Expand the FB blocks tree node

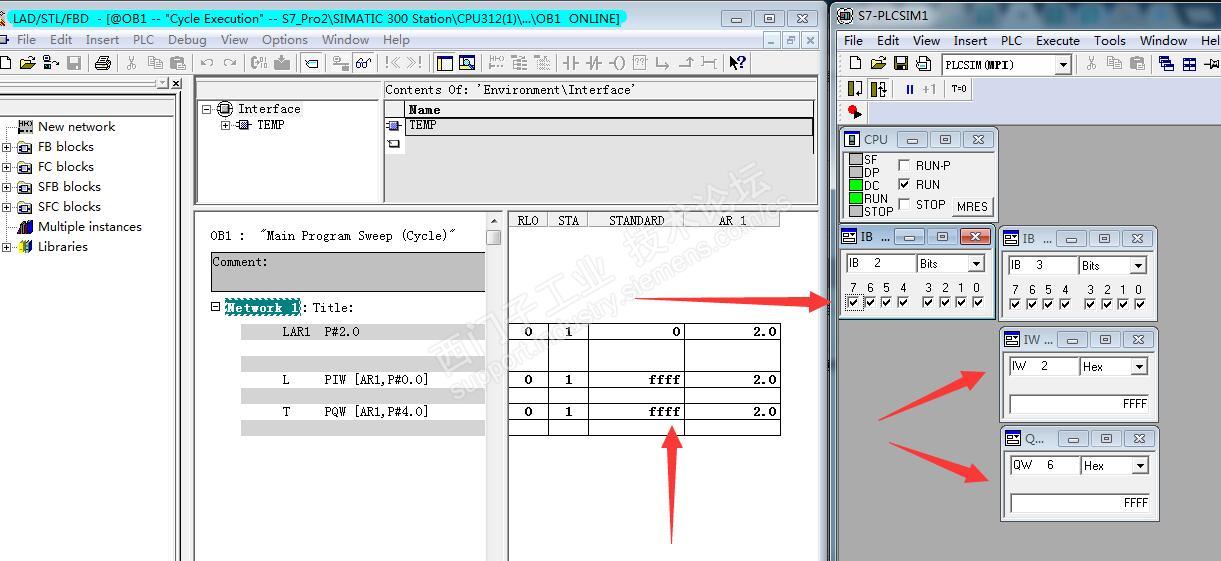point(7,147)
